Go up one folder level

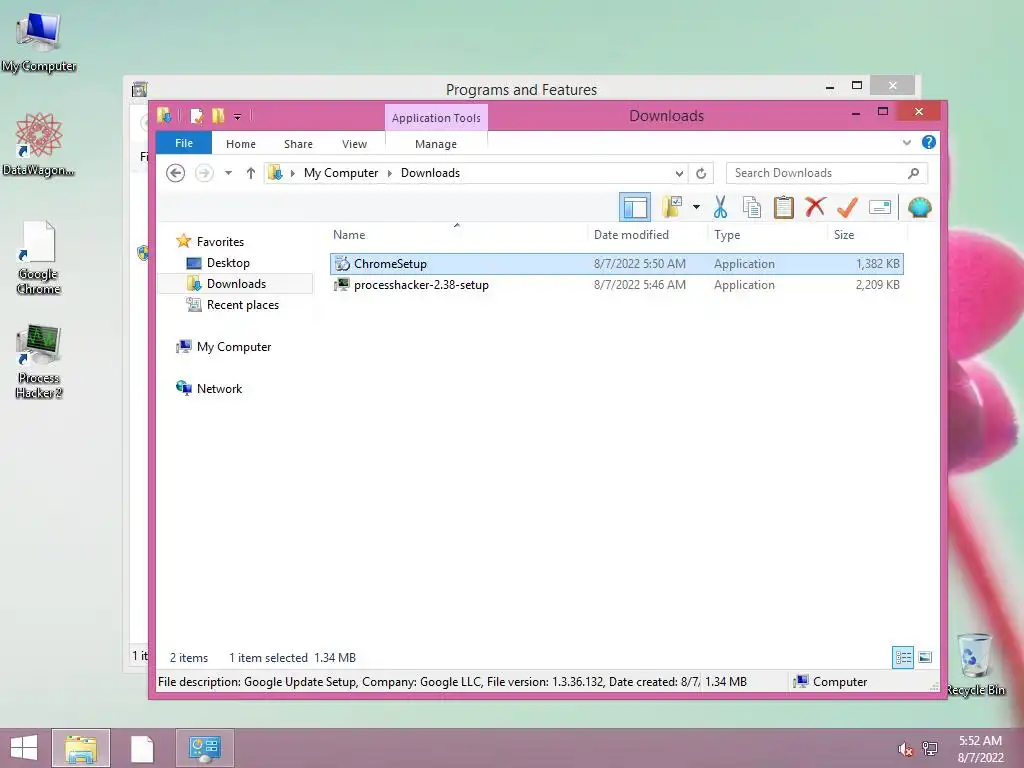251,173
